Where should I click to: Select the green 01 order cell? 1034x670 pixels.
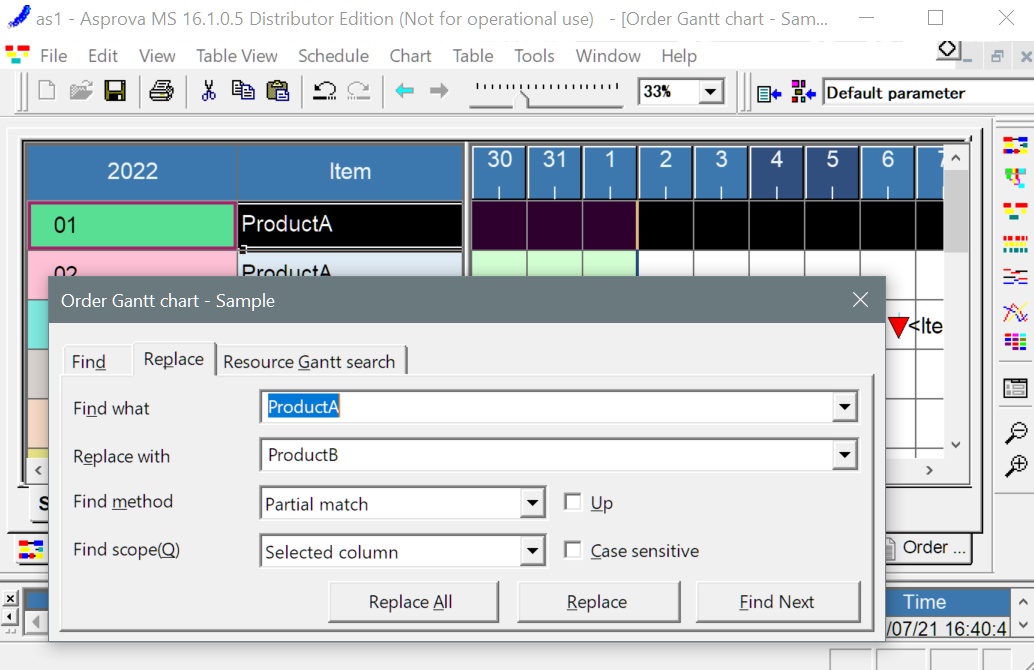[x=132, y=225]
